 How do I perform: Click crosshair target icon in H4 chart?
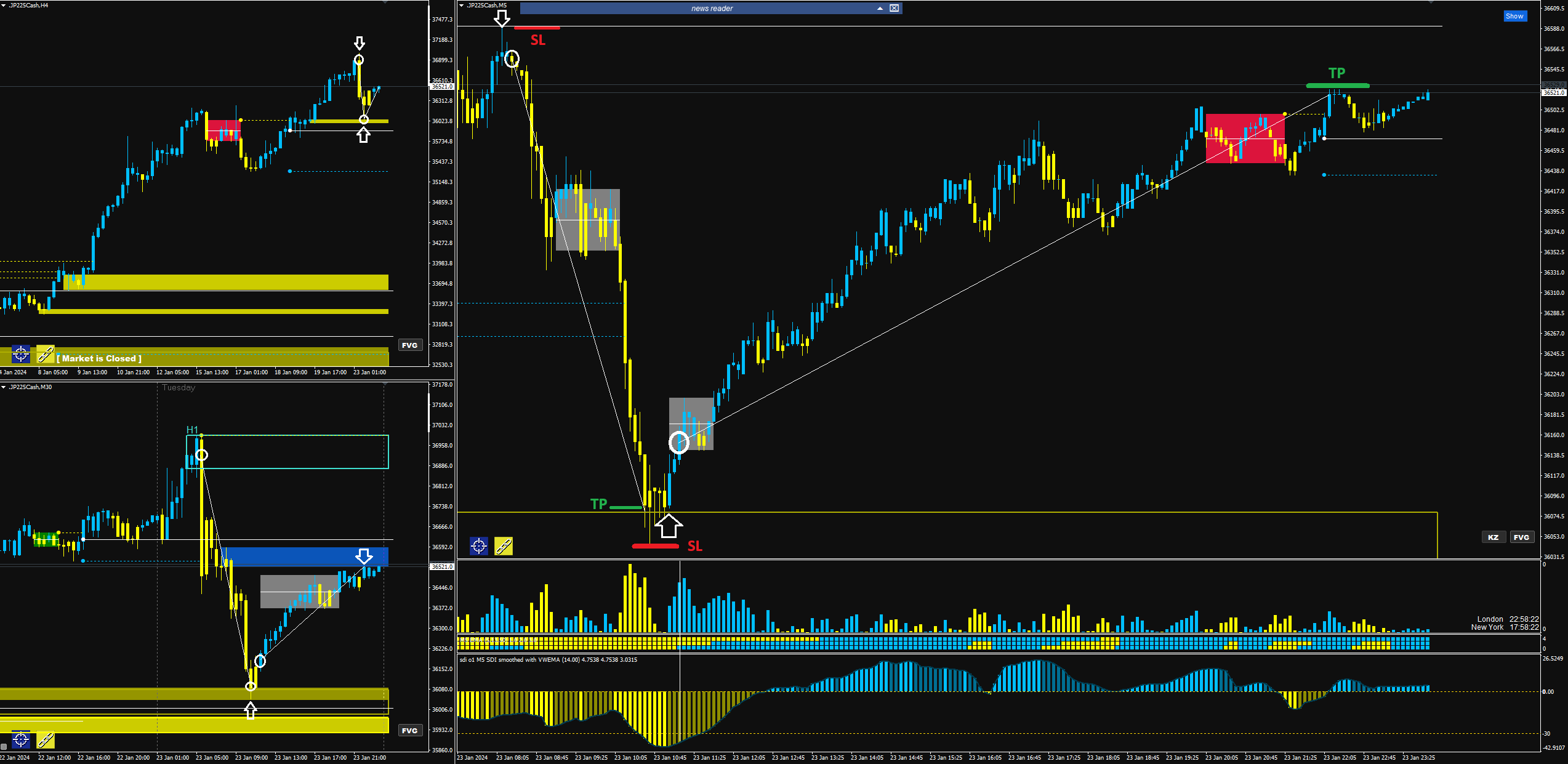pos(21,354)
